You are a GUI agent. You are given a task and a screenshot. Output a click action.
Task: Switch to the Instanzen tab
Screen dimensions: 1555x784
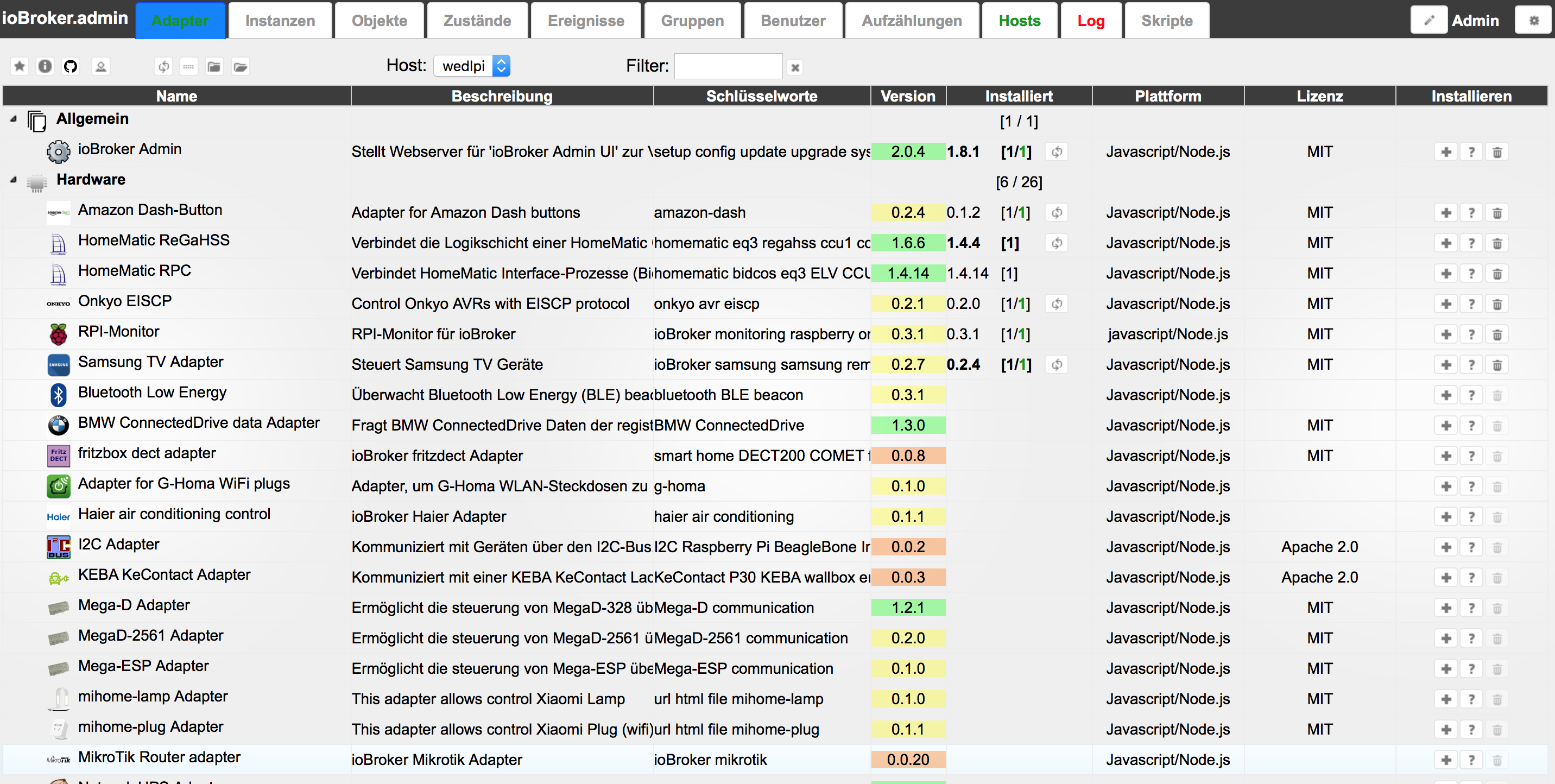click(280, 21)
